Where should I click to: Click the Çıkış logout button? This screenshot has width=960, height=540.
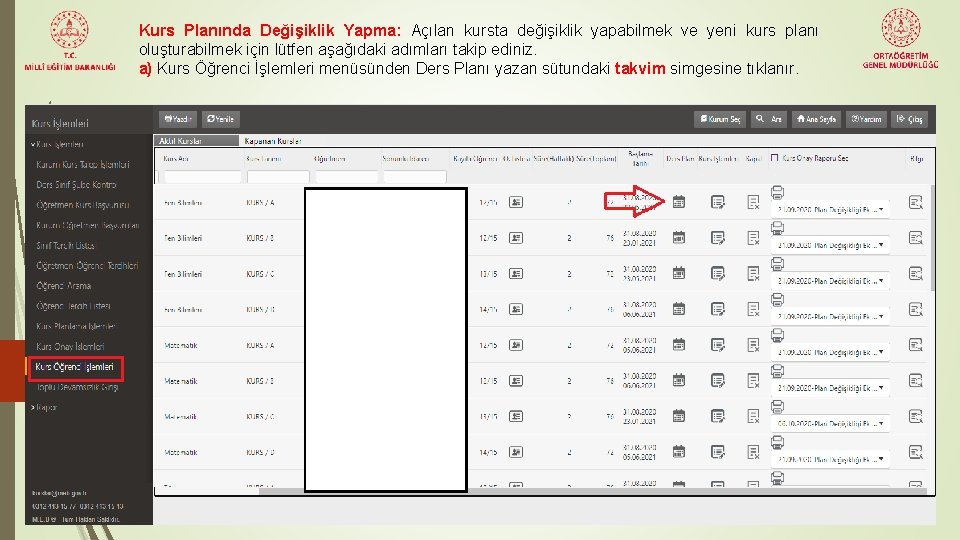tap(909, 119)
